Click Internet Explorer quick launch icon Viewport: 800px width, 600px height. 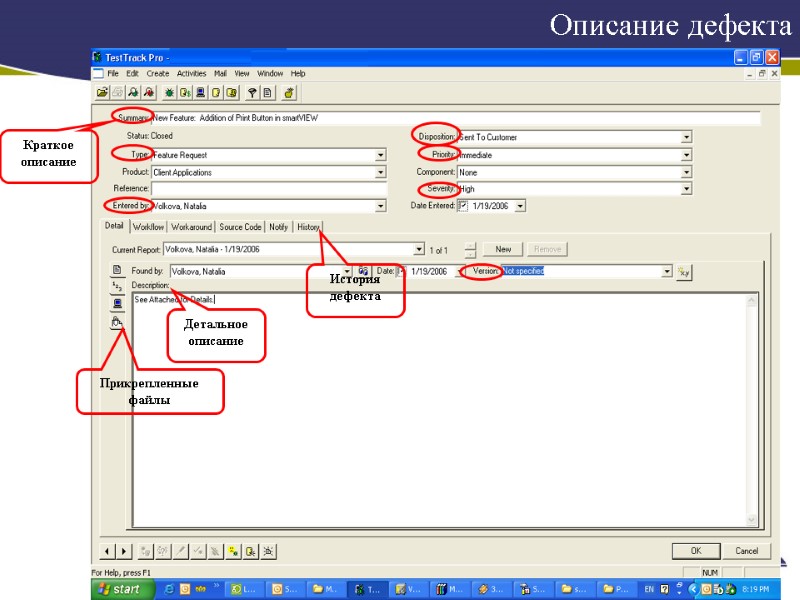[168, 589]
